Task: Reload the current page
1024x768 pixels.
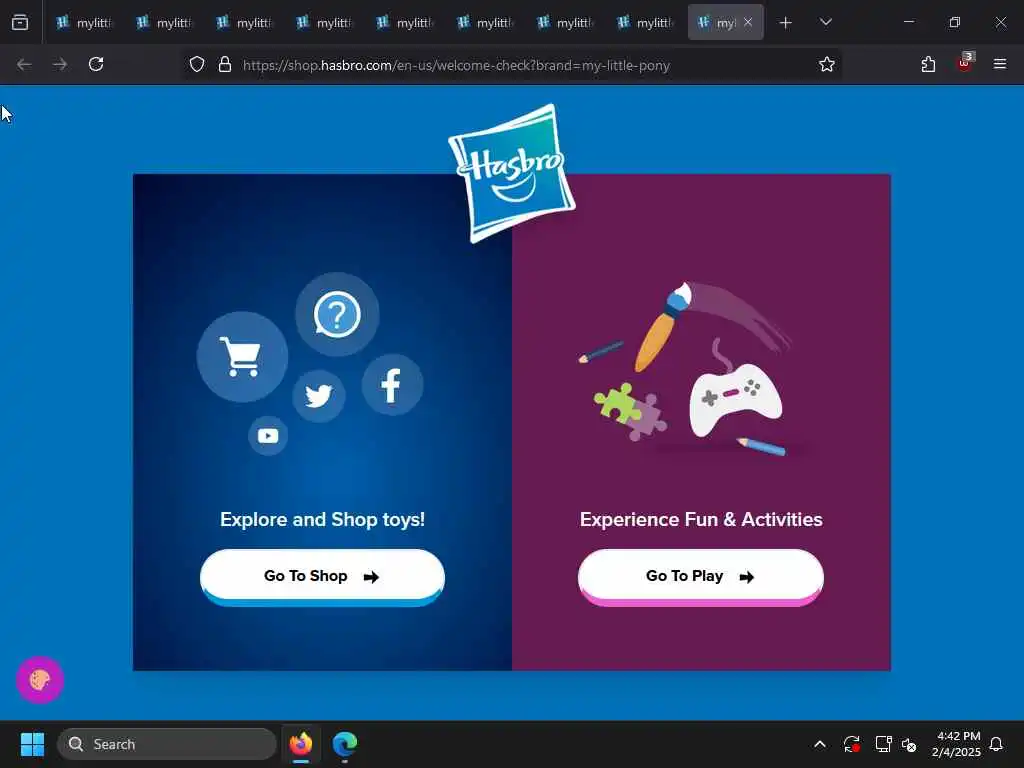Action: point(96,64)
